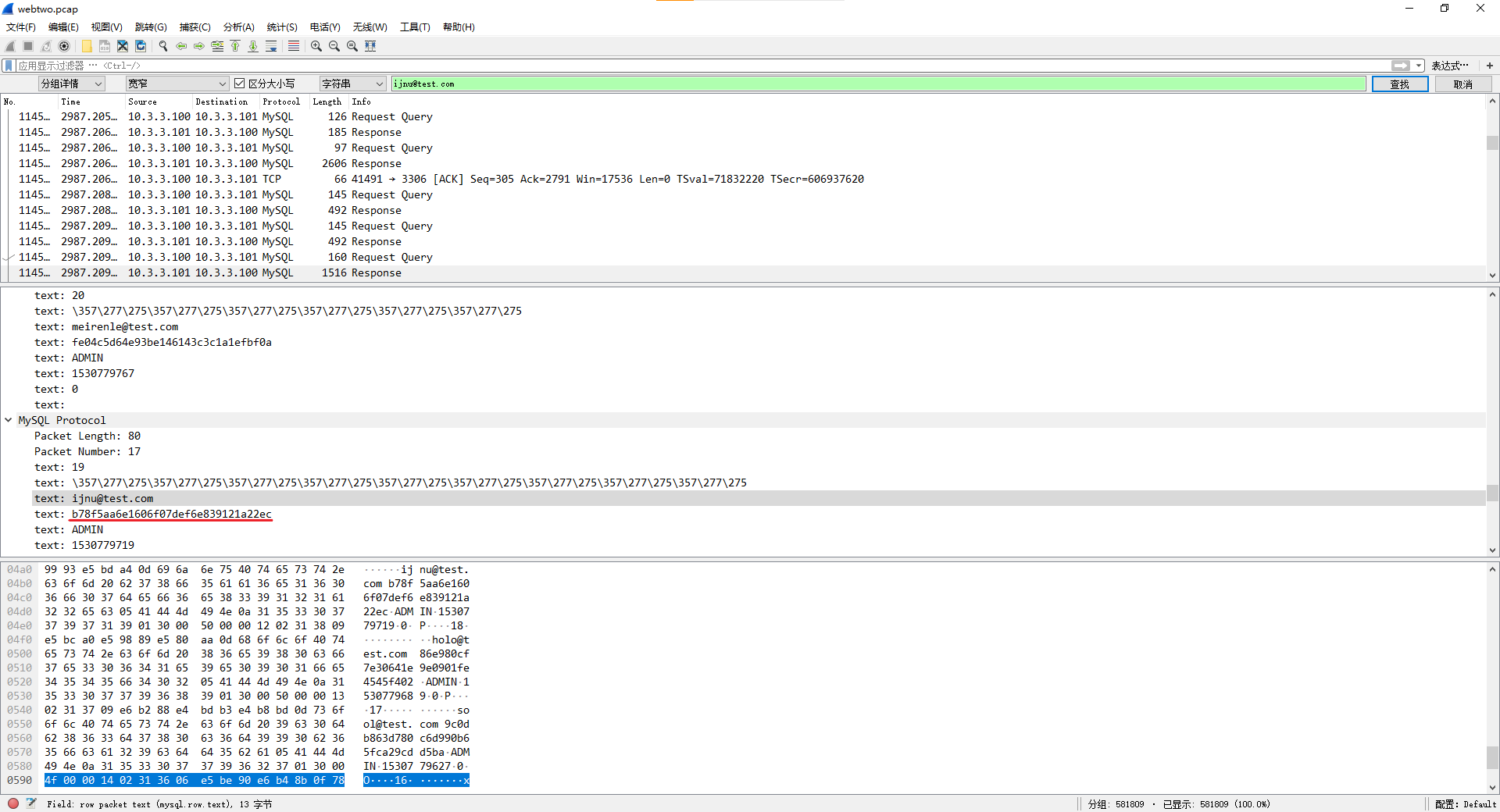Click the capture file properties pencil icon
The image size is (1500, 812).
tap(31, 803)
